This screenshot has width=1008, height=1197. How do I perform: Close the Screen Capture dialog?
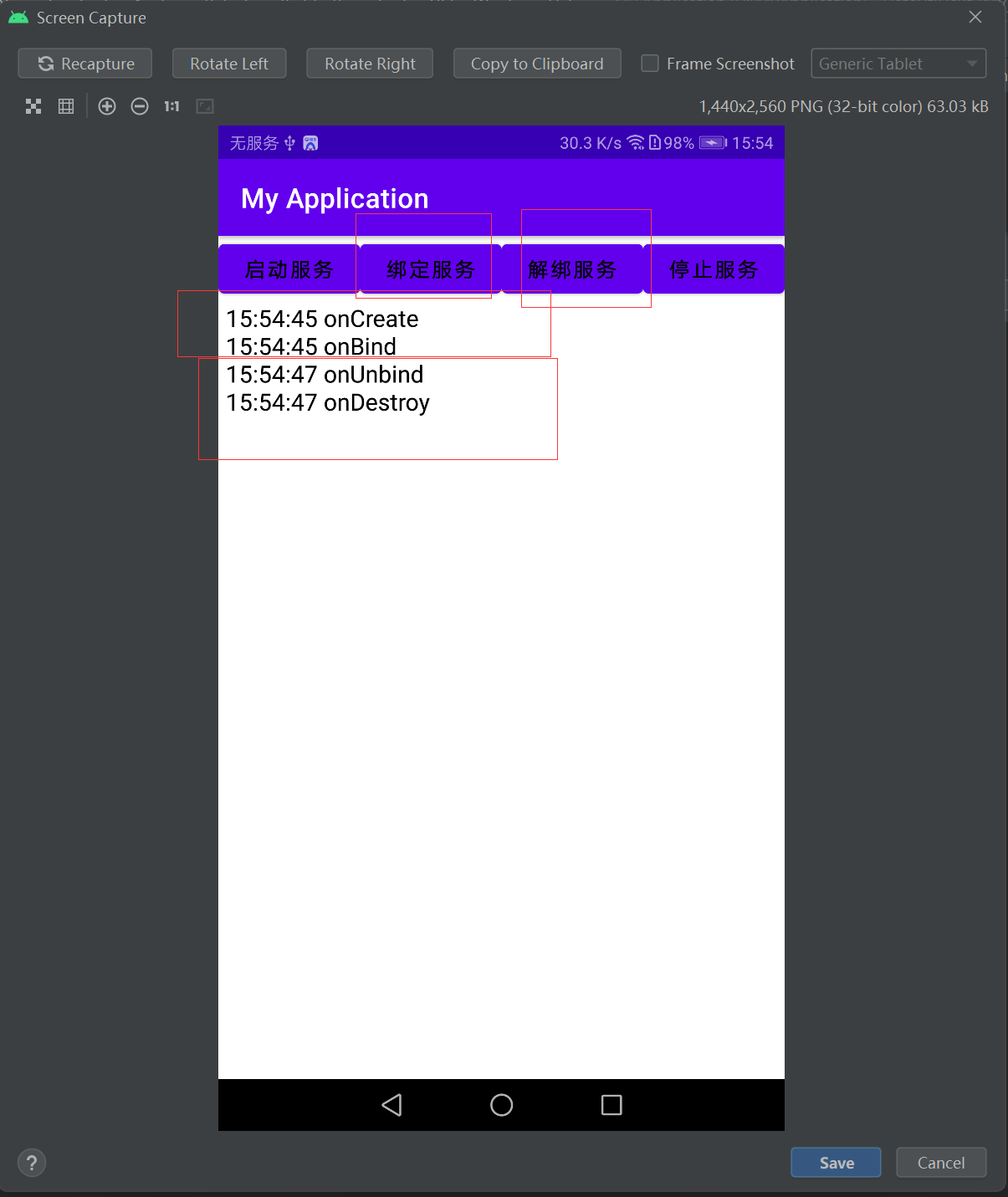pyautogui.click(x=975, y=17)
